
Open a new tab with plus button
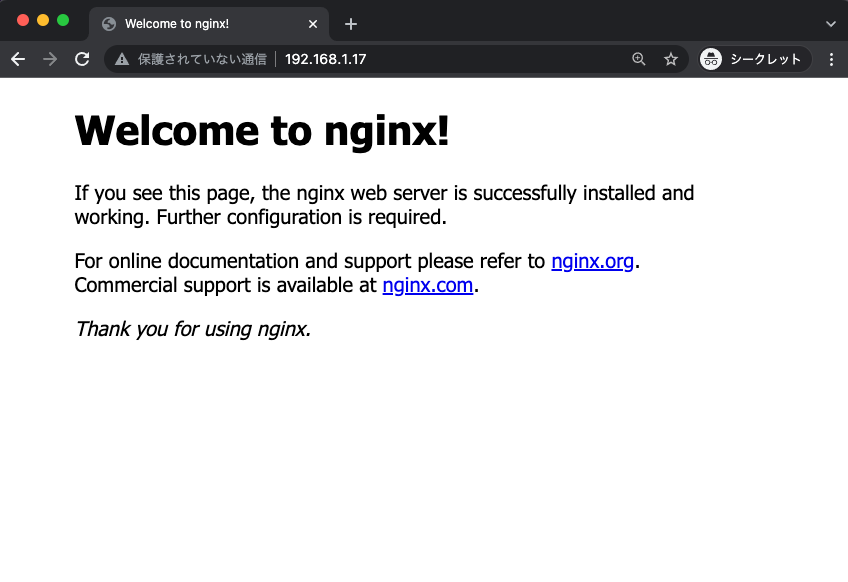point(350,24)
